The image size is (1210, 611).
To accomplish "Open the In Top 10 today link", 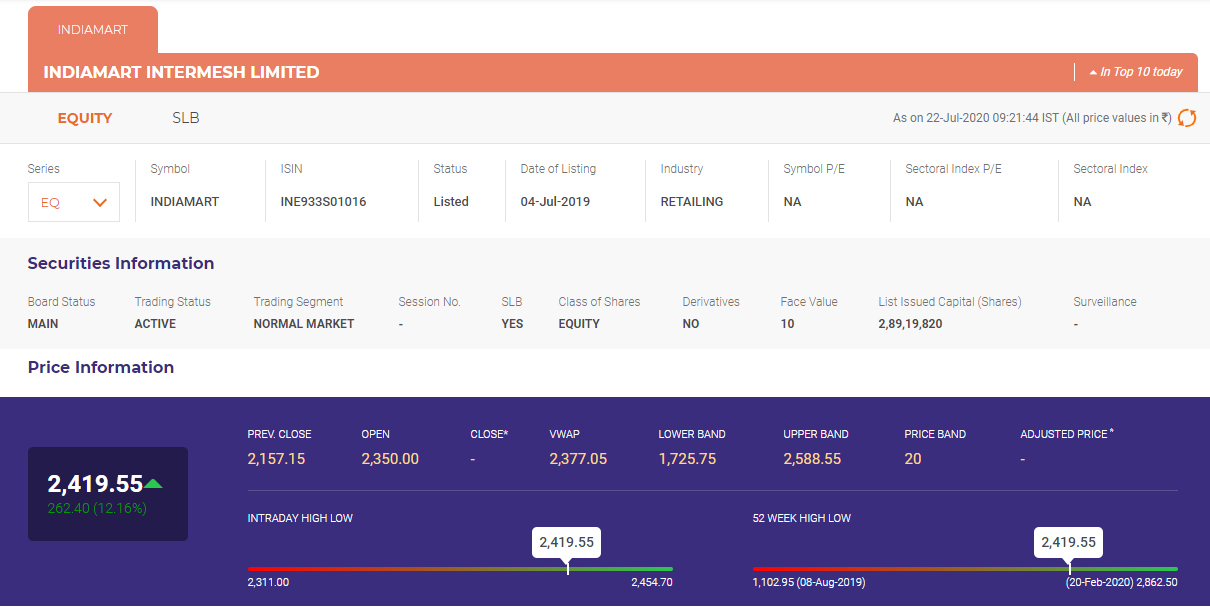I will pyautogui.click(x=1140, y=72).
